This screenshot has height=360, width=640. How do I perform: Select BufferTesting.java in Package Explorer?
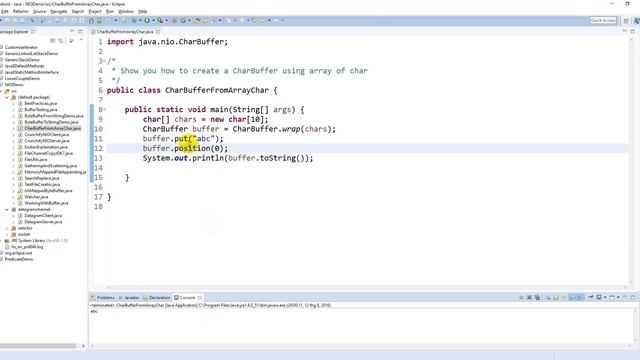pos(40,110)
